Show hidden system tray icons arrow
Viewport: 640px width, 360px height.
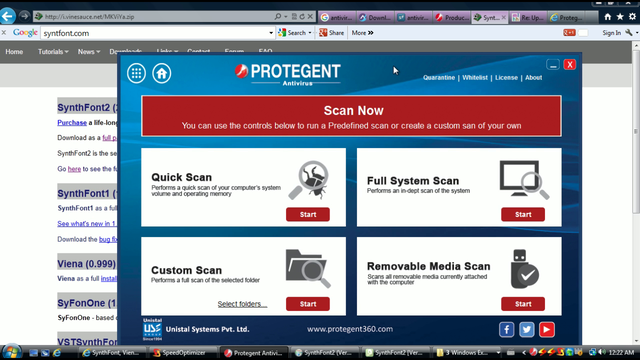[524, 352]
